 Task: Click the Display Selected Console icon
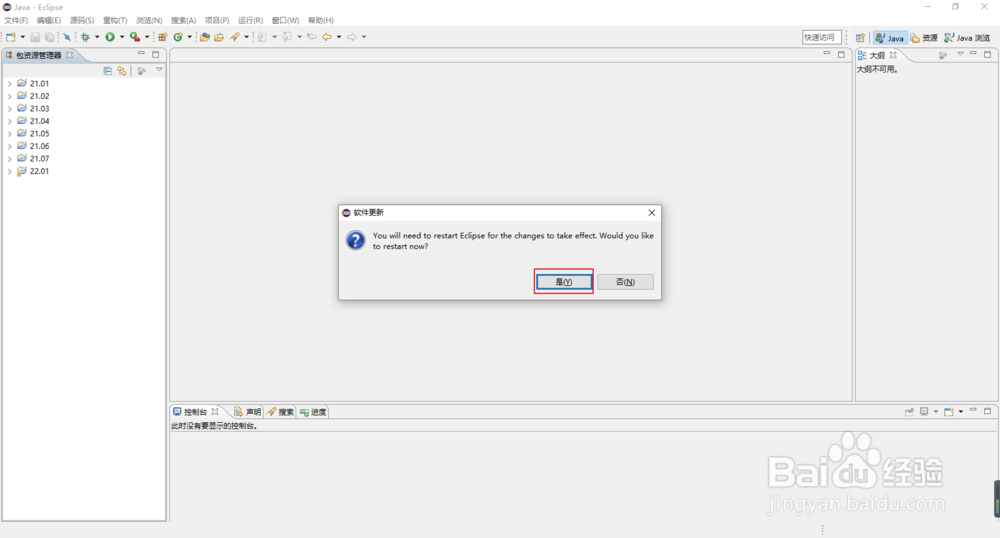[x=924, y=412]
